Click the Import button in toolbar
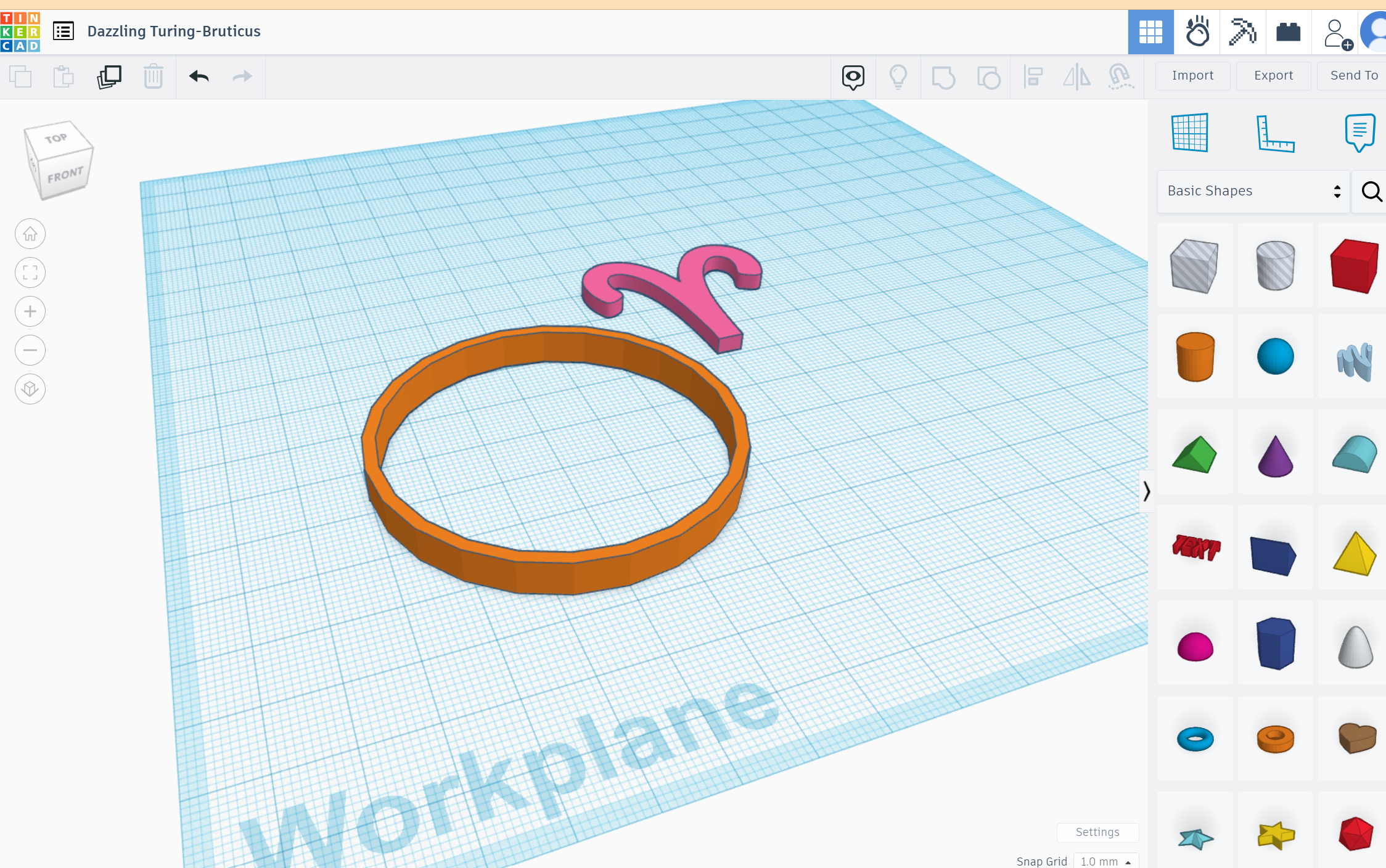The width and height of the screenshot is (1386, 868). click(1192, 75)
